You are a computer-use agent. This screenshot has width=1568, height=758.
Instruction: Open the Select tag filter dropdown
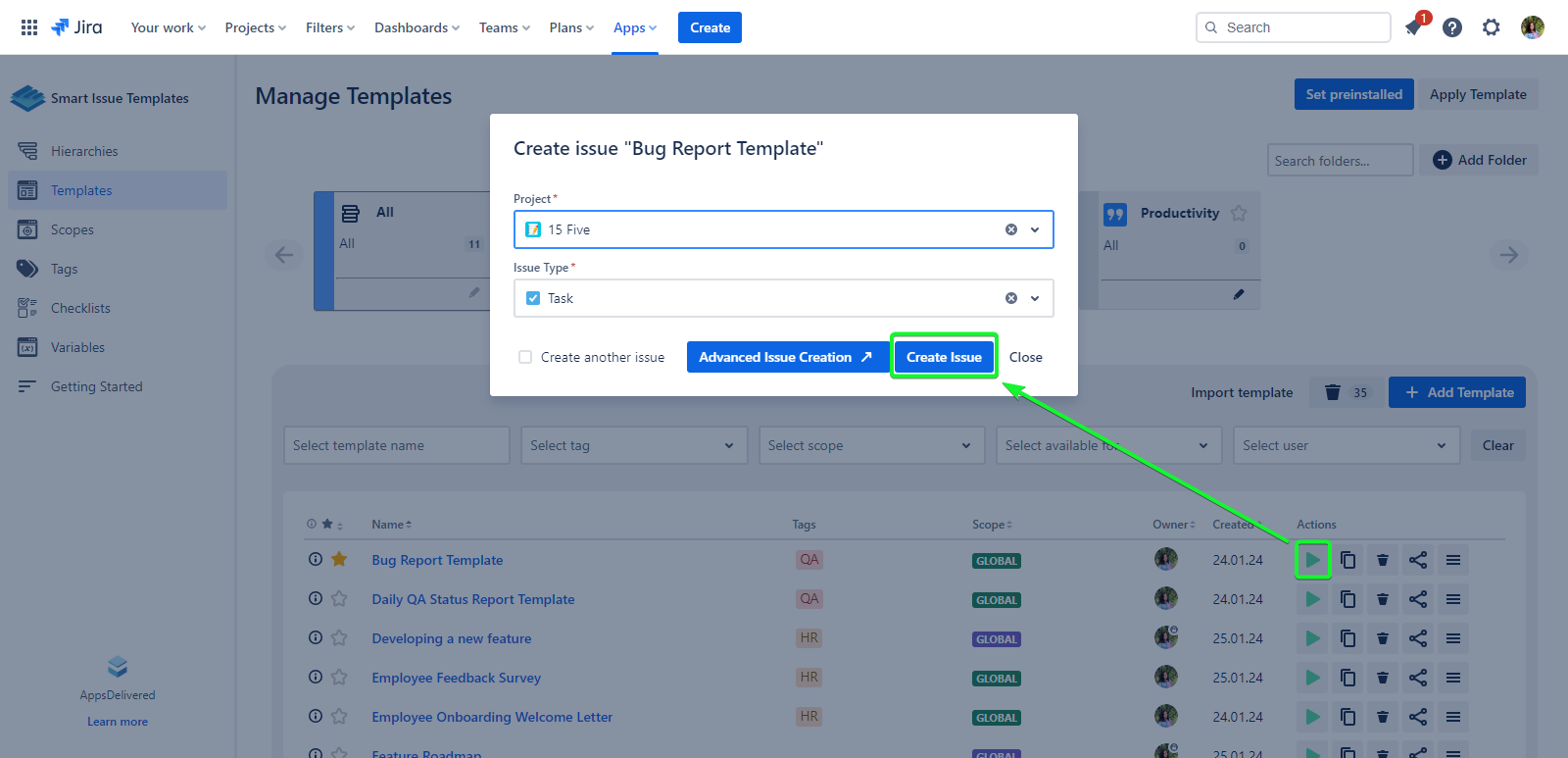coord(633,445)
